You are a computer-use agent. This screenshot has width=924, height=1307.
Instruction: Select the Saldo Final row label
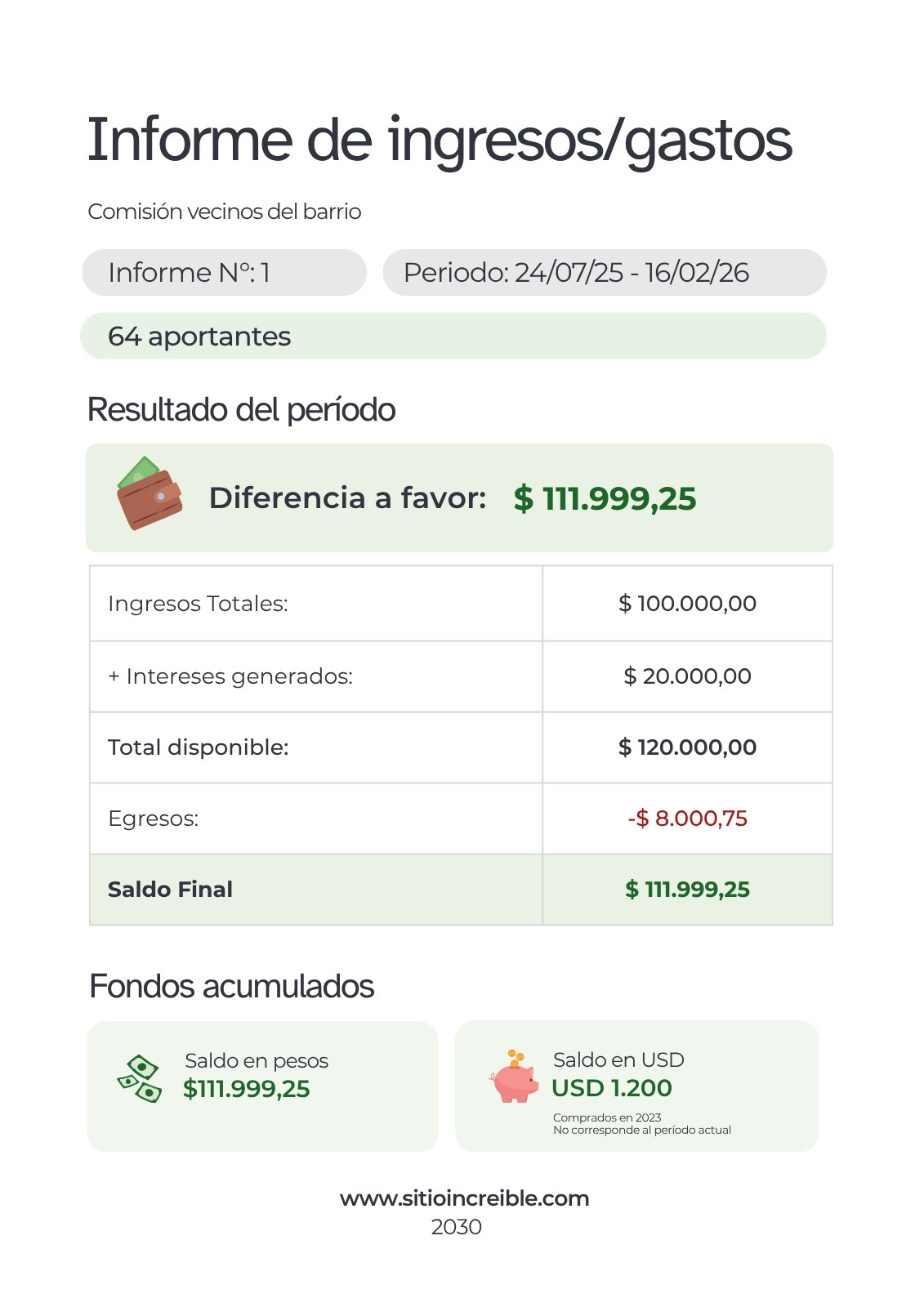170,890
